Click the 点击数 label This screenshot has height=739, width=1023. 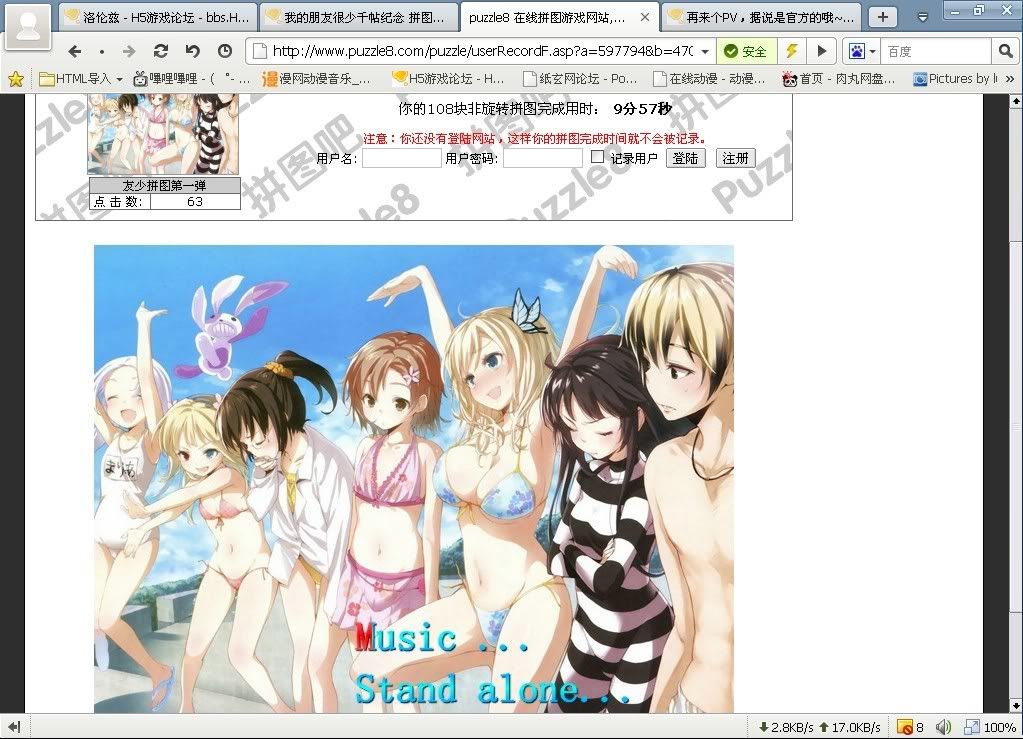pyautogui.click(x=118, y=202)
